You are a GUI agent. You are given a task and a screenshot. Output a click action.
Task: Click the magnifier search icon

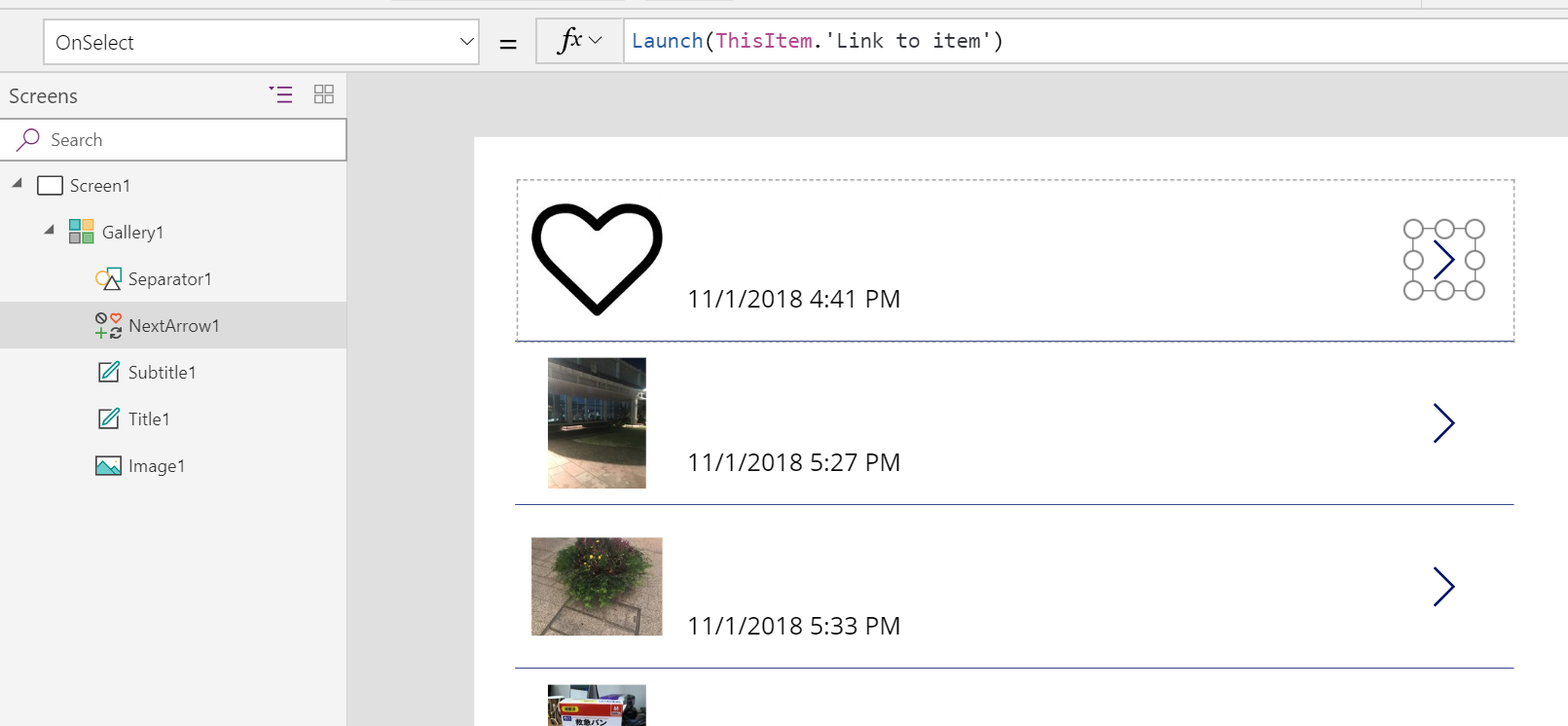coord(28,140)
